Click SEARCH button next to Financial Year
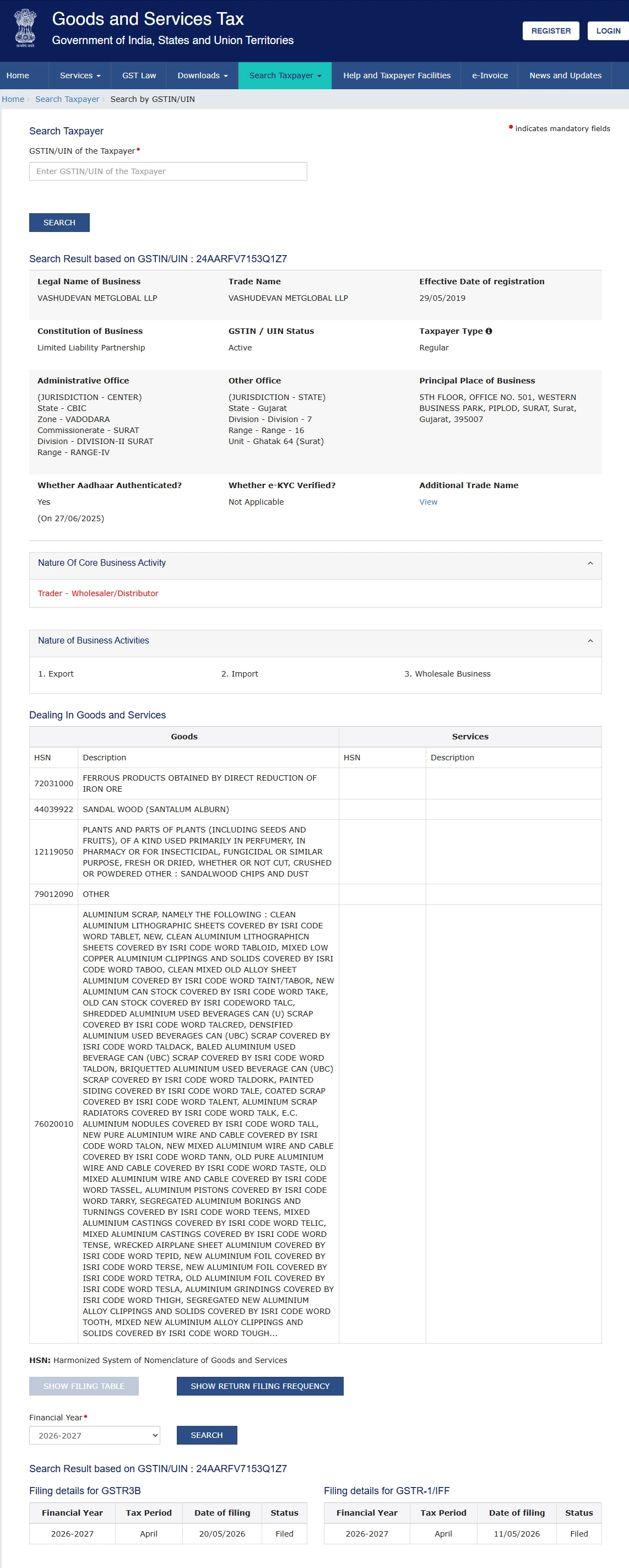629x1568 pixels. click(206, 1435)
